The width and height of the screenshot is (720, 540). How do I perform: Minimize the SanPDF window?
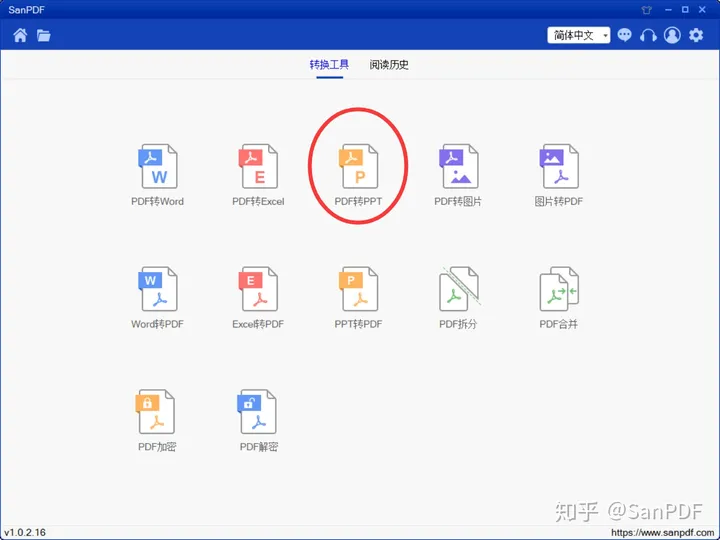point(668,10)
